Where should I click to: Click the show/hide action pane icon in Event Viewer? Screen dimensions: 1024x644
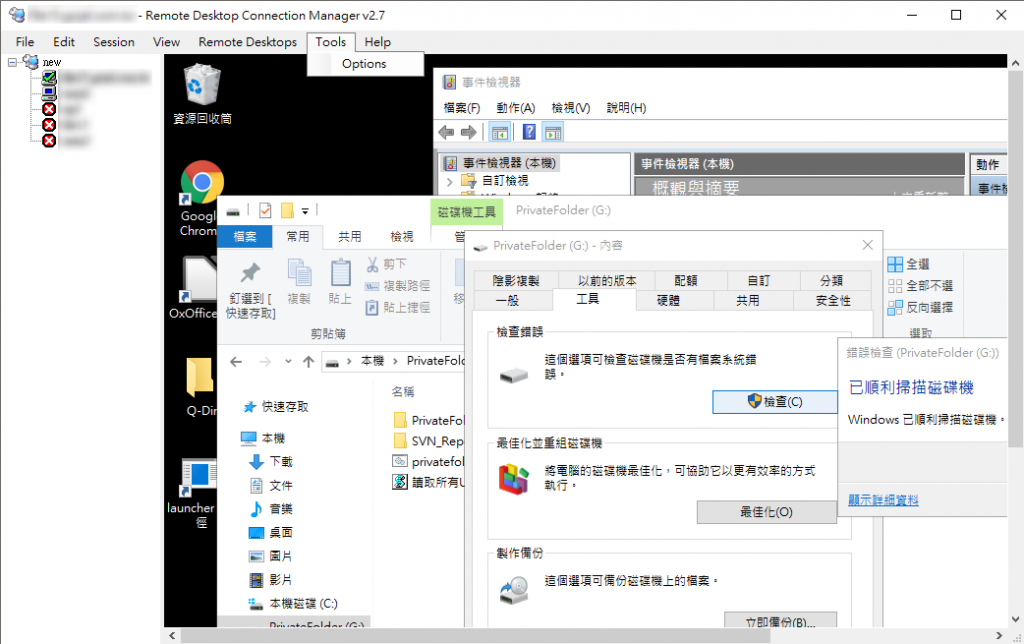[x=552, y=133]
